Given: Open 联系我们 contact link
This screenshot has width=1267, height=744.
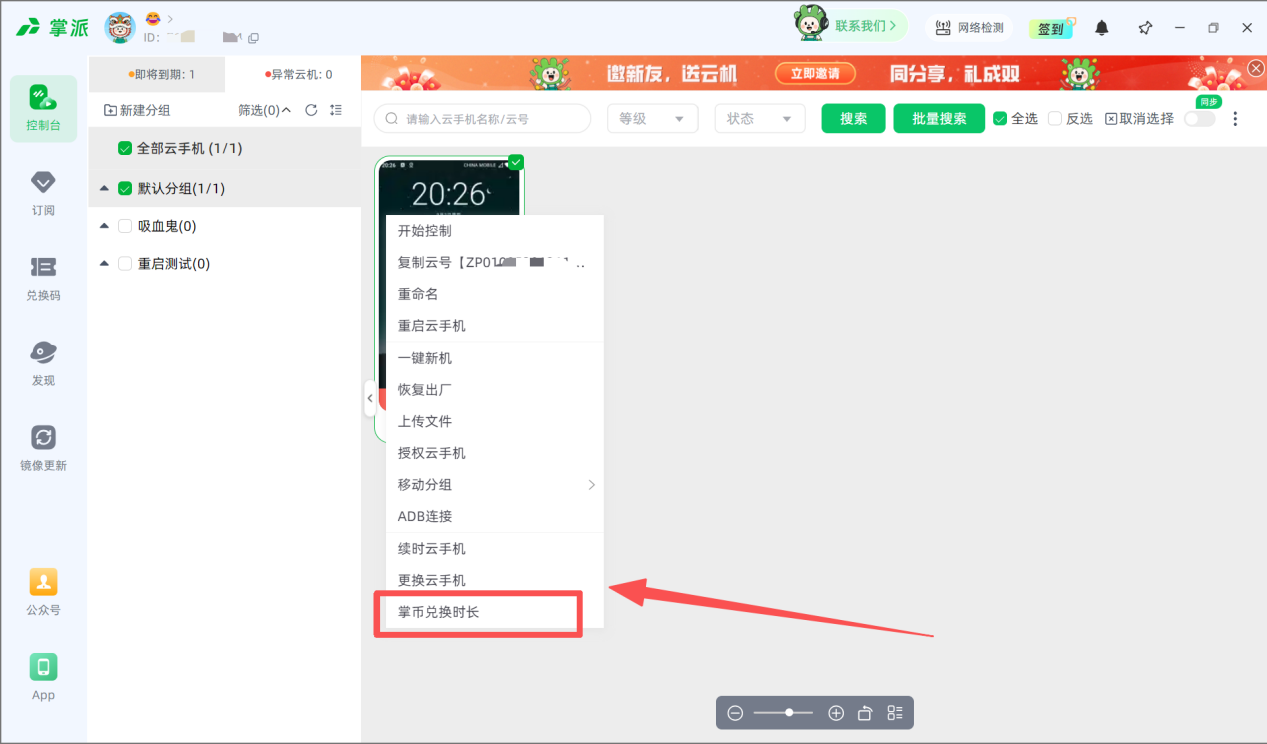Looking at the screenshot, I should click(865, 26).
